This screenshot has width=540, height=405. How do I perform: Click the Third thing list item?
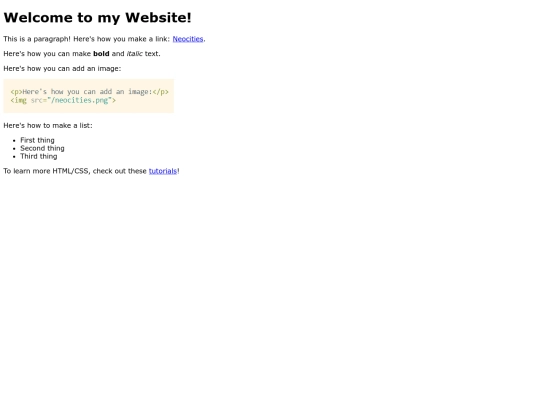click(39, 156)
